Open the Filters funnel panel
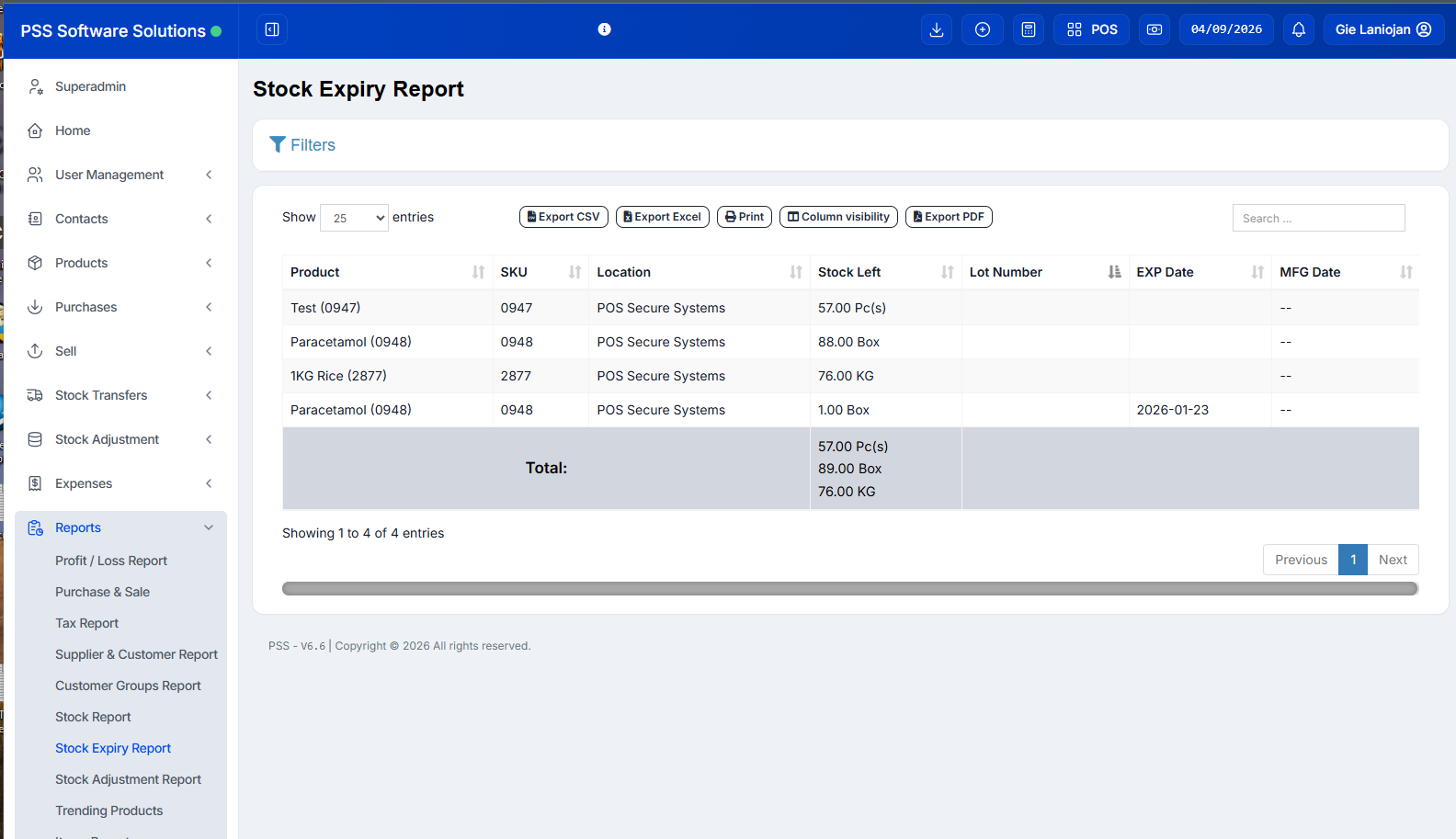 pos(302,145)
